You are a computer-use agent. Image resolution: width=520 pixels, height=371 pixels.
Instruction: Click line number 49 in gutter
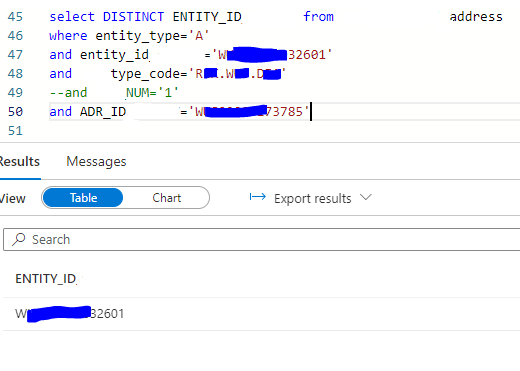[x=15, y=93]
